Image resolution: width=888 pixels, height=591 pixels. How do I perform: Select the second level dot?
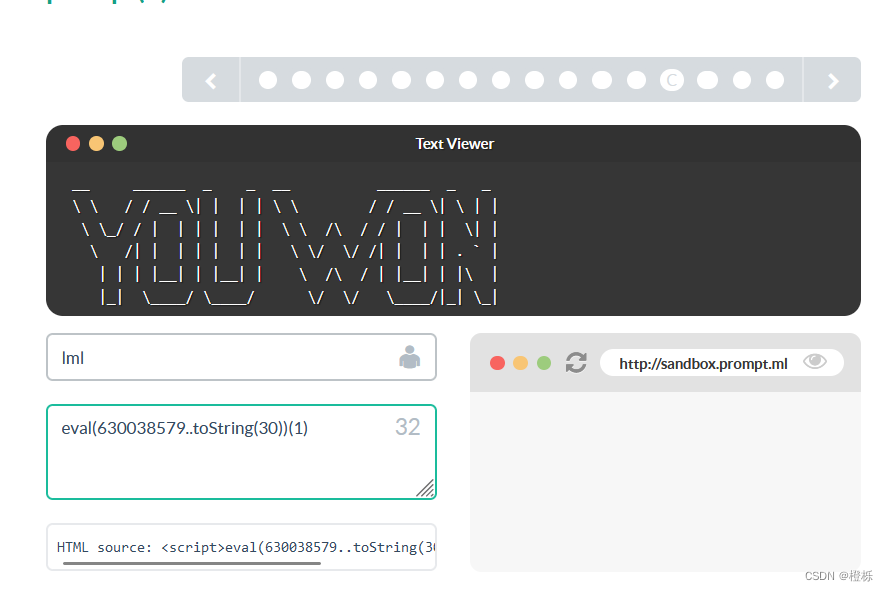tap(301, 80)
